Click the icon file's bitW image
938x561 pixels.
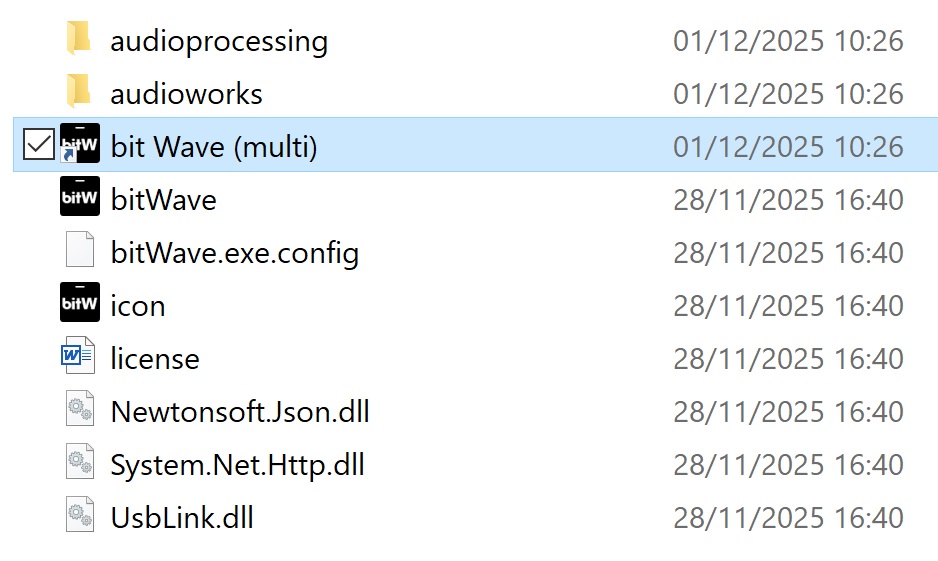pos(80,305)
